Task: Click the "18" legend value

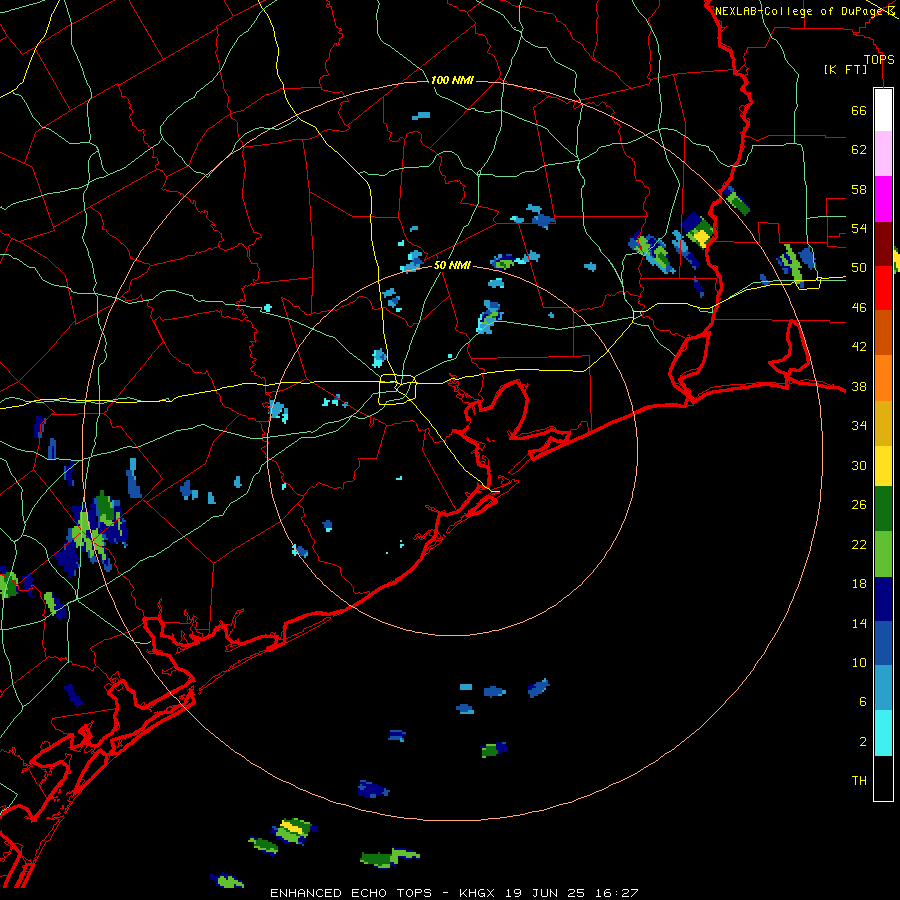Action: click(859, 584)
